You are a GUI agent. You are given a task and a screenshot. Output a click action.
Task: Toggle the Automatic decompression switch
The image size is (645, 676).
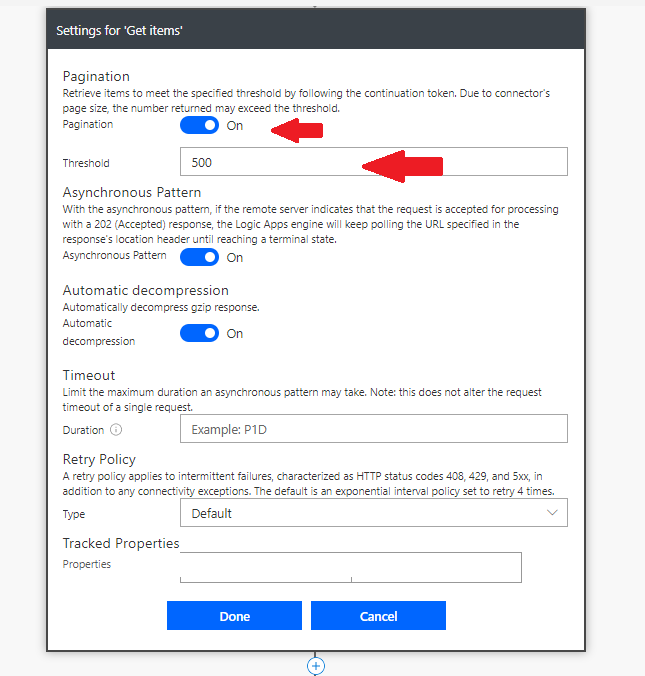199,333
